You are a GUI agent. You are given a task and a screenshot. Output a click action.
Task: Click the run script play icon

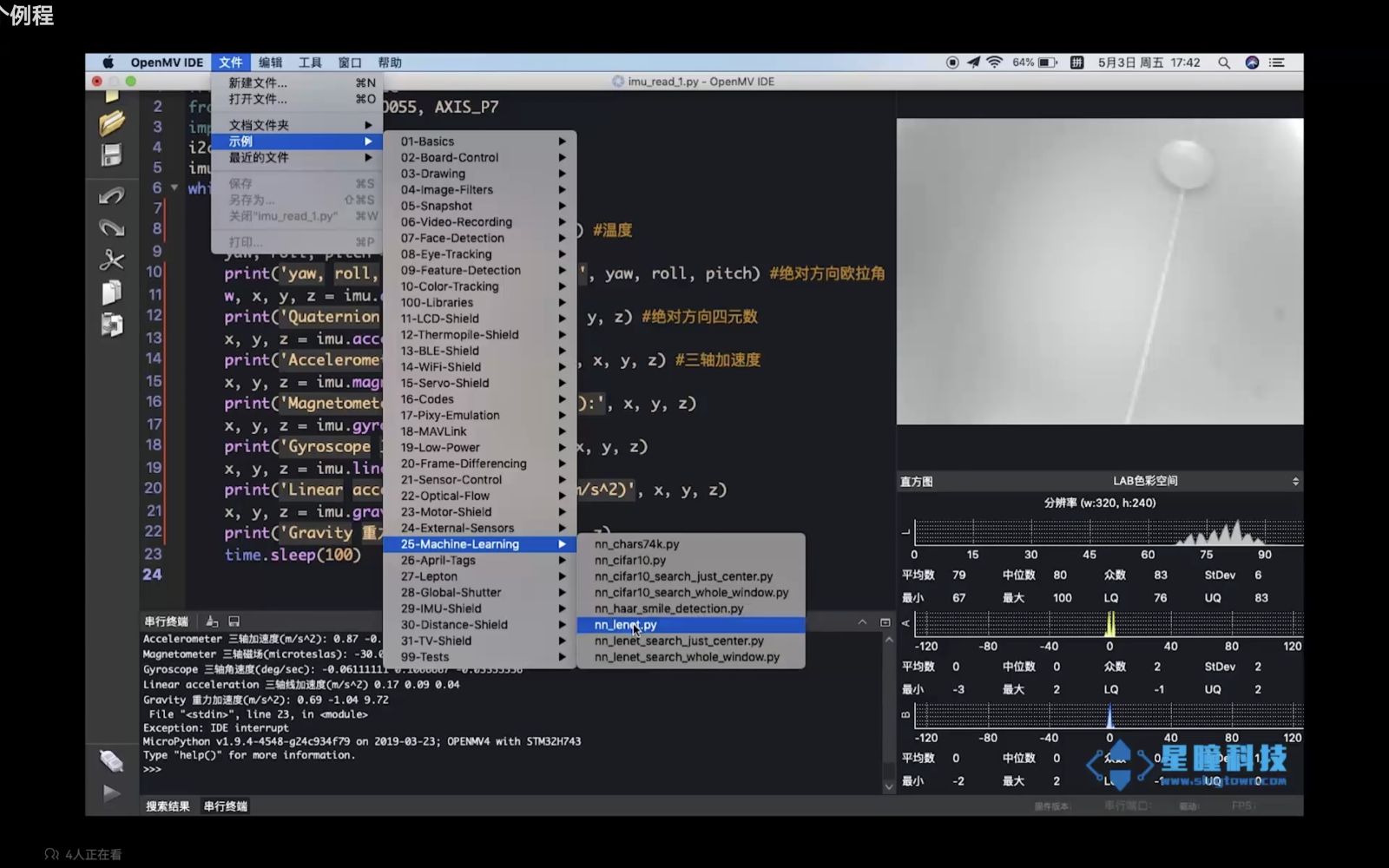(111, 792)
